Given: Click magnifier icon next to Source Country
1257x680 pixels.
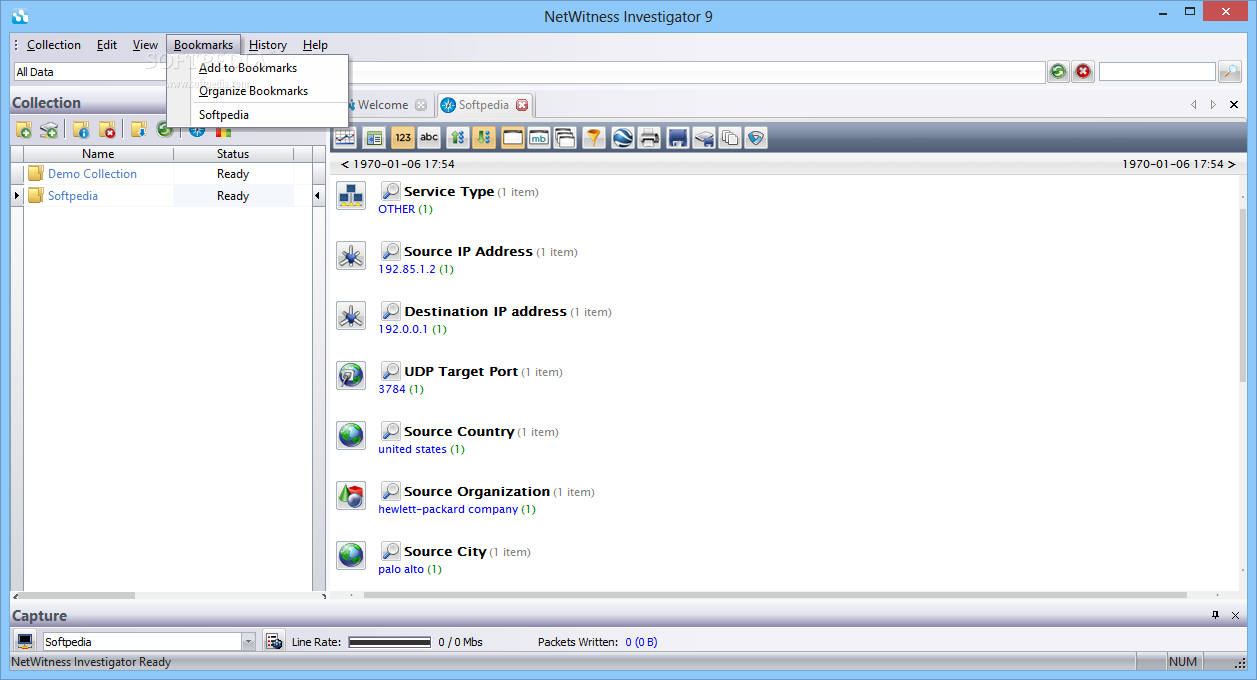Looking at the screenshot, I should pyautogui.click(x=391, y=431).
